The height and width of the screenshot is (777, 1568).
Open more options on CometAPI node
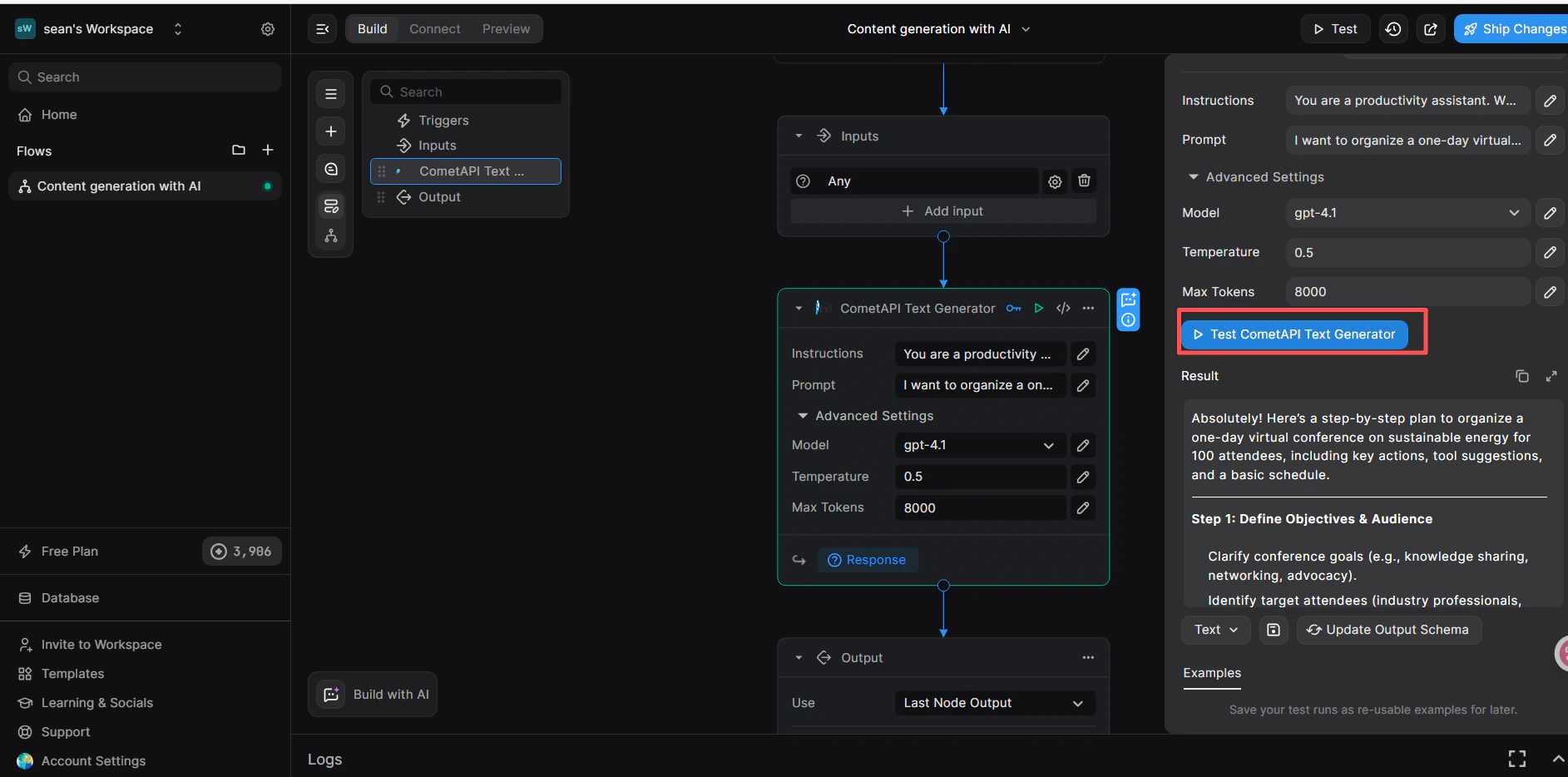pyautogui.click(x=1088, y=308)
